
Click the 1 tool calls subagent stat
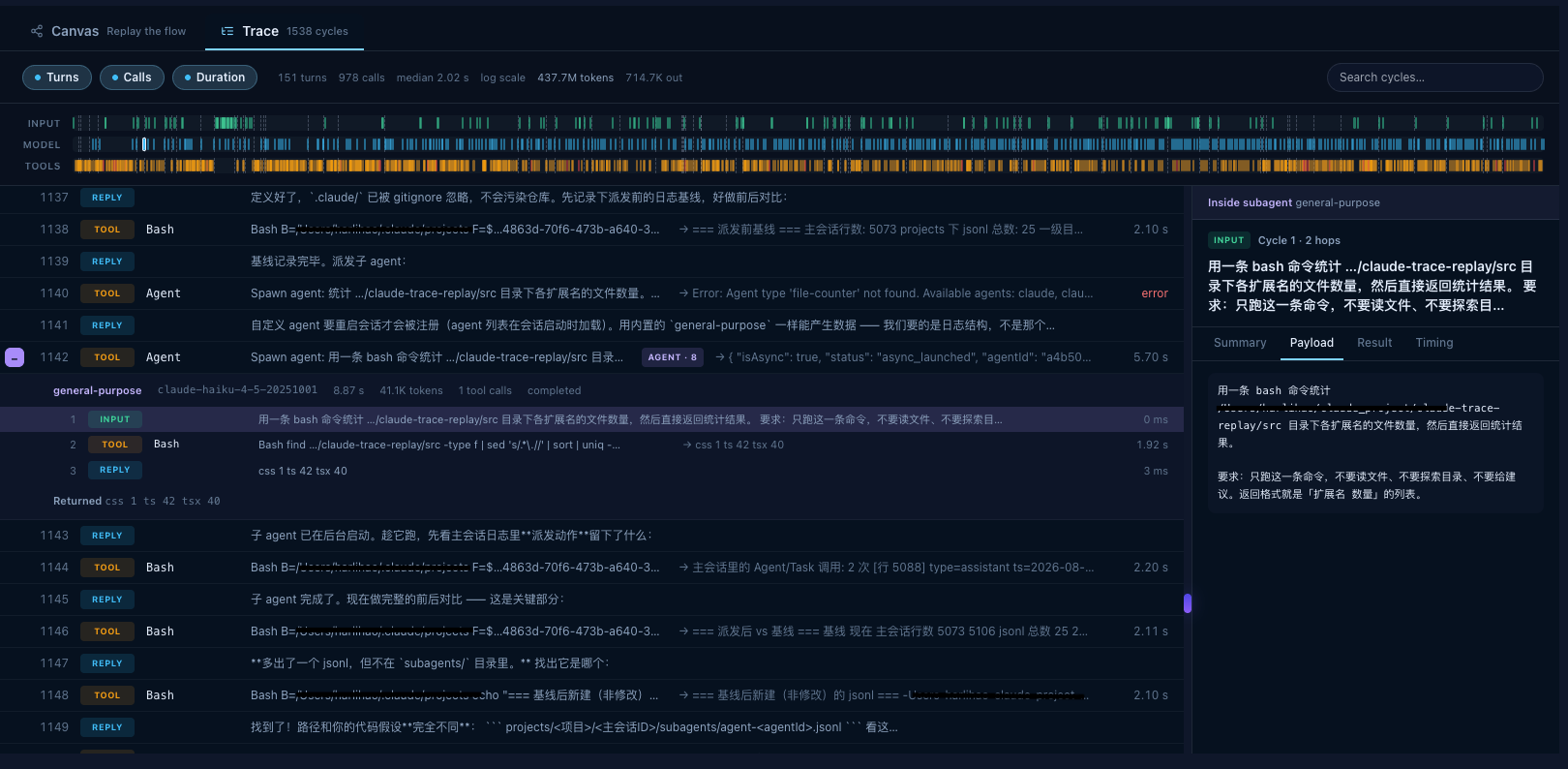pyautogui.click(x=485, y=390)
